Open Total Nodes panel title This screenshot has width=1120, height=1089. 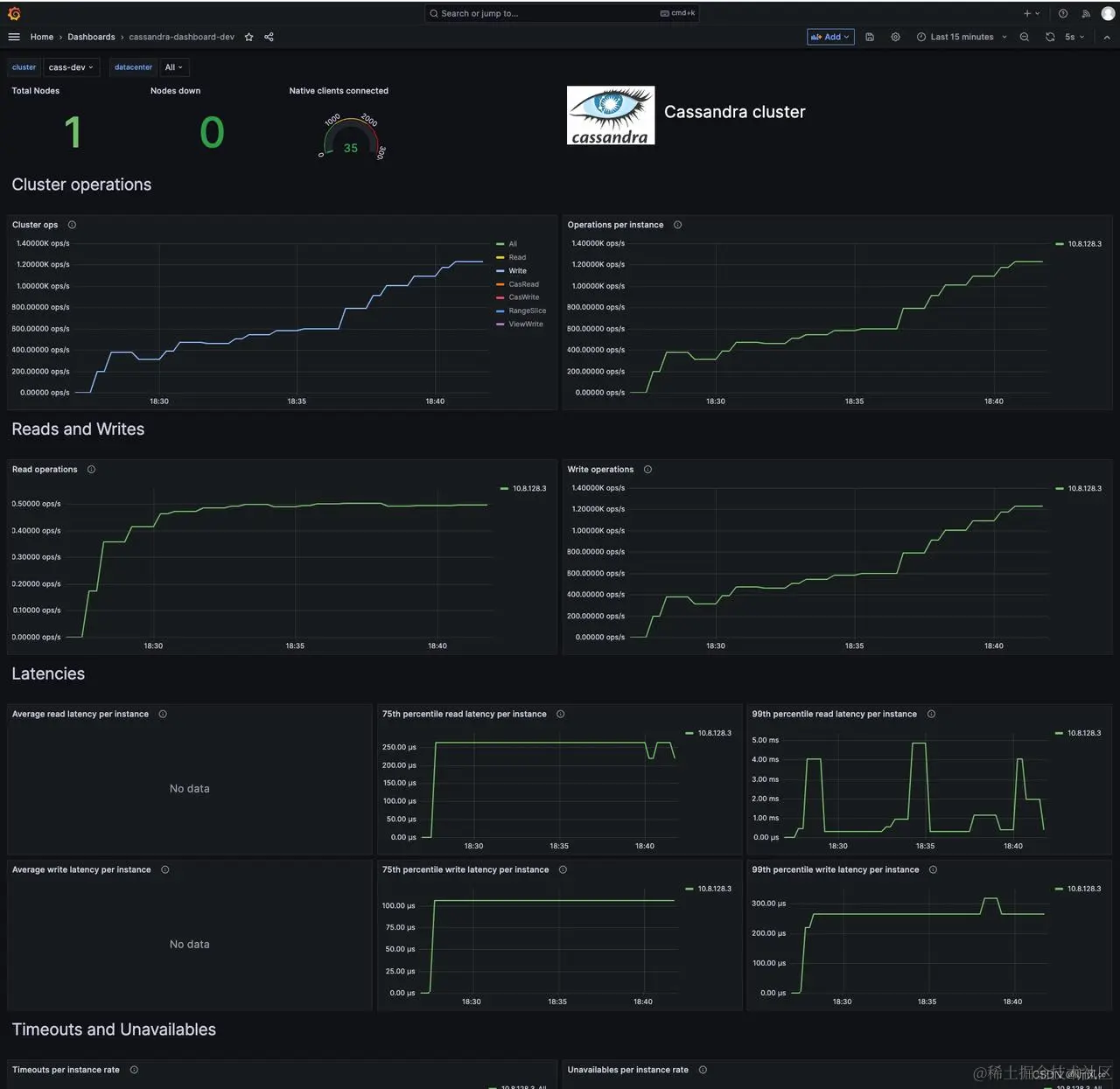pyautogui.click(x=36, y=91)
